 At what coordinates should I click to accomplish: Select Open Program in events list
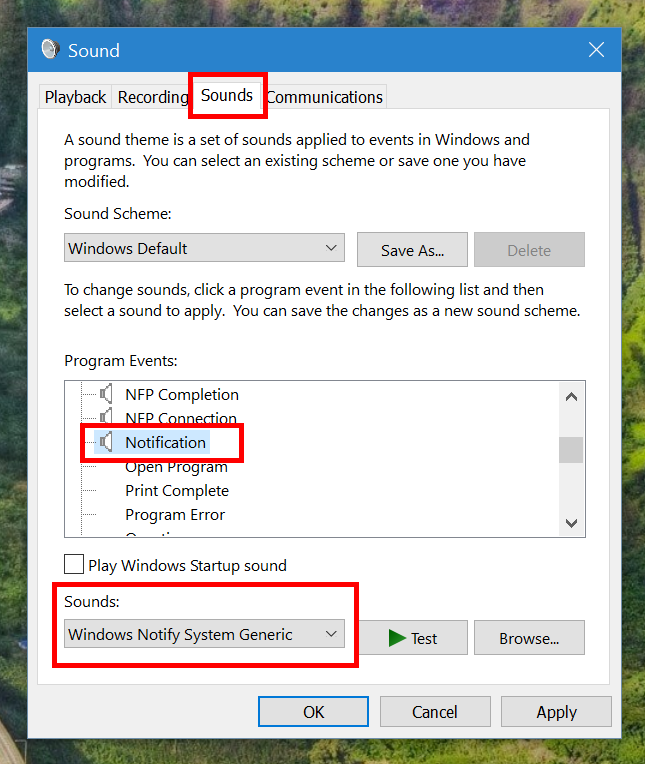pyautogui.click(x=176, y=467)
